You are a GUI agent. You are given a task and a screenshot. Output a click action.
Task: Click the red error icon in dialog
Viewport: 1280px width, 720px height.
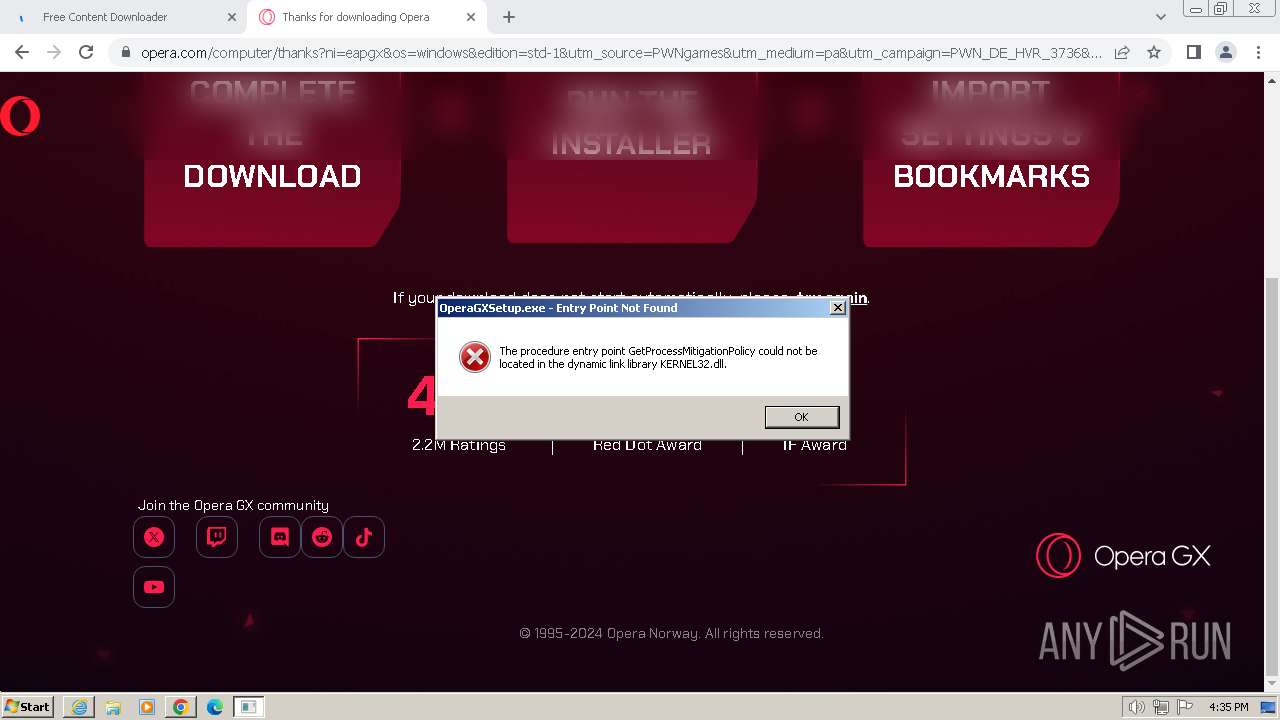474,357
